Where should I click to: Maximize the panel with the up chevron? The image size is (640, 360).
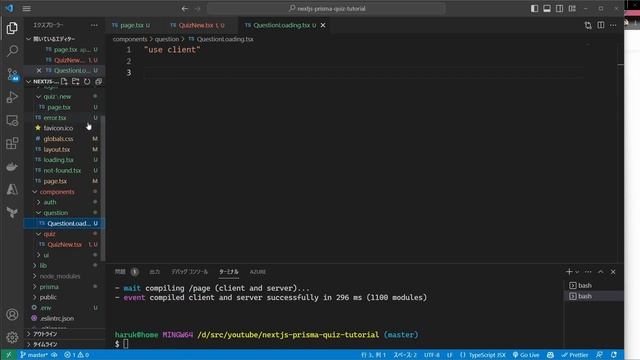(x=600, y=272)
